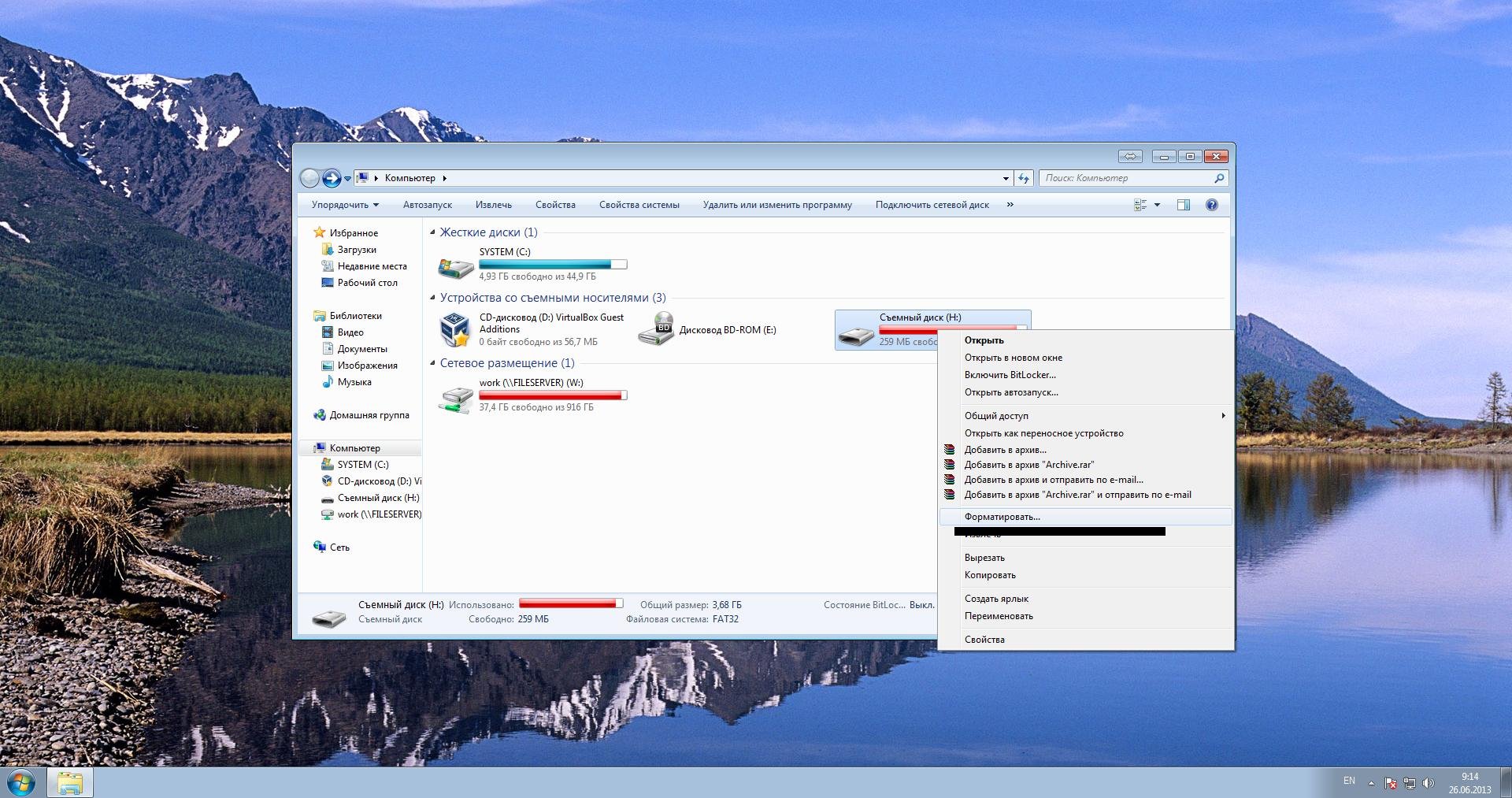The image size is (1512, 798).
Task: Show more toolbar commands chevron
Action: click(x=1010, y=205)
